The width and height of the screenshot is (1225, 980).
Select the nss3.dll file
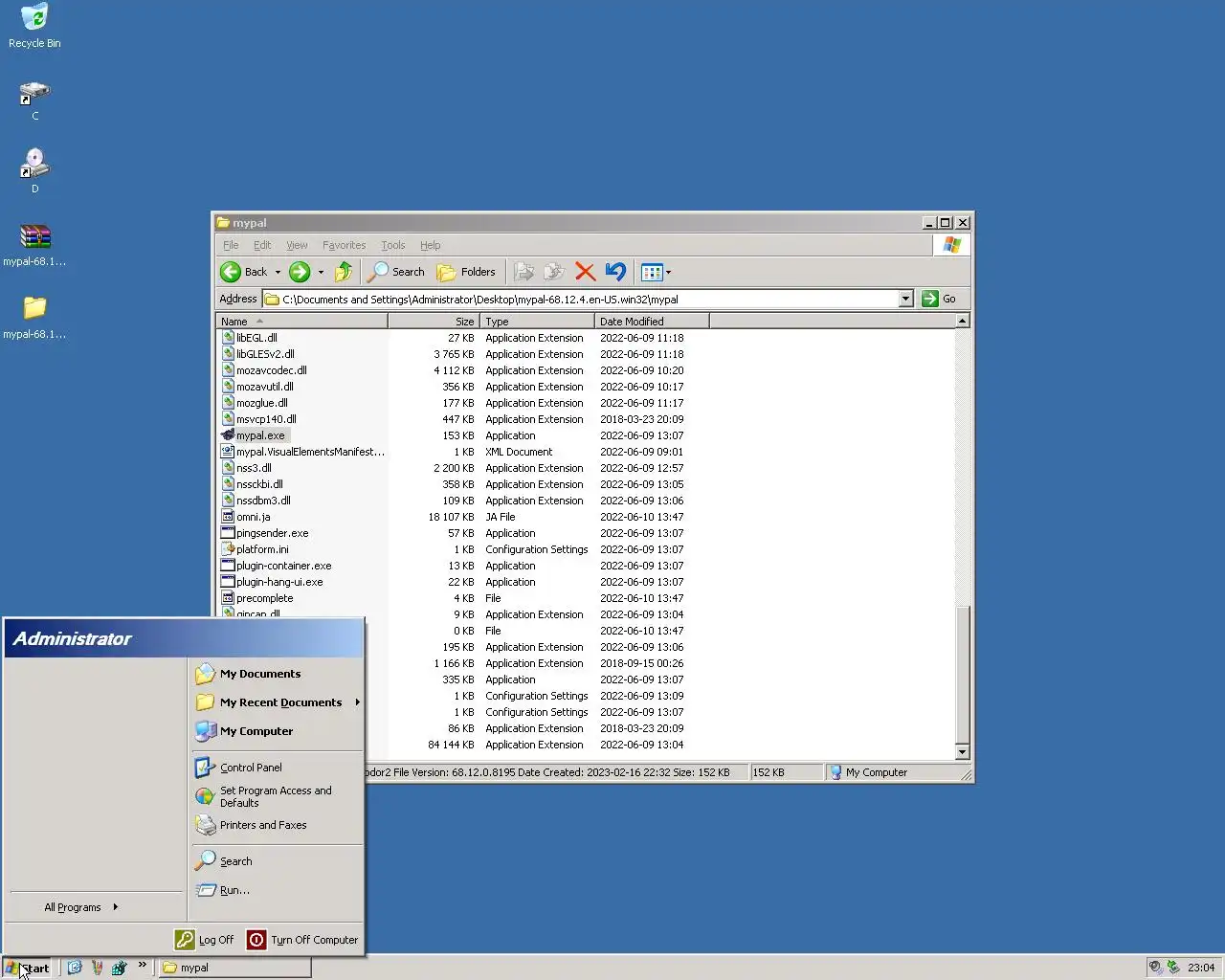(x=254, y=468)
